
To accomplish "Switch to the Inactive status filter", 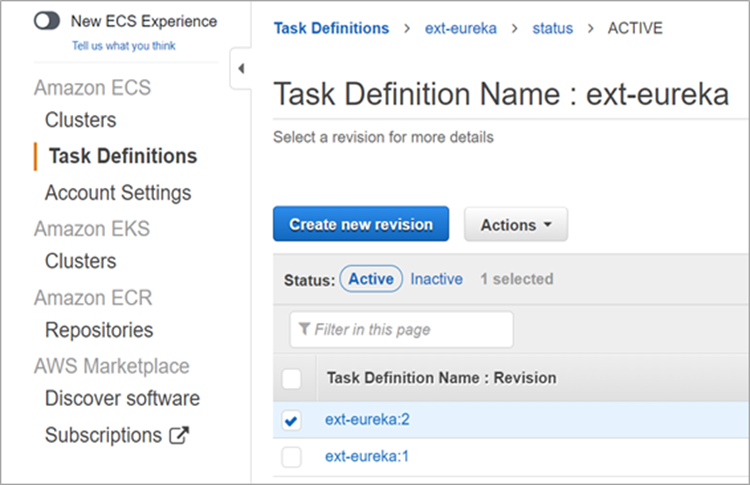I will [436, 279].
